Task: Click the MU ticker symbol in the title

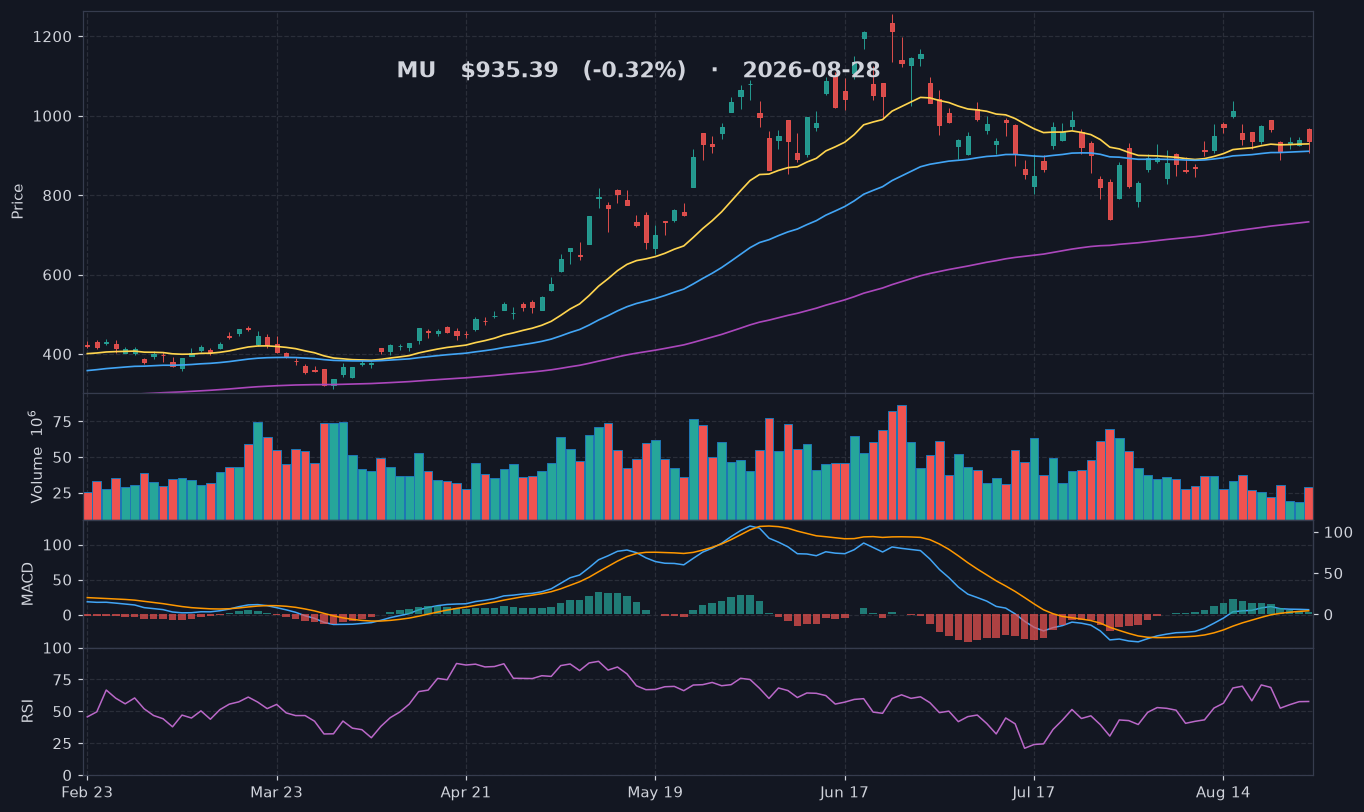Action: [x=416, y=71]
